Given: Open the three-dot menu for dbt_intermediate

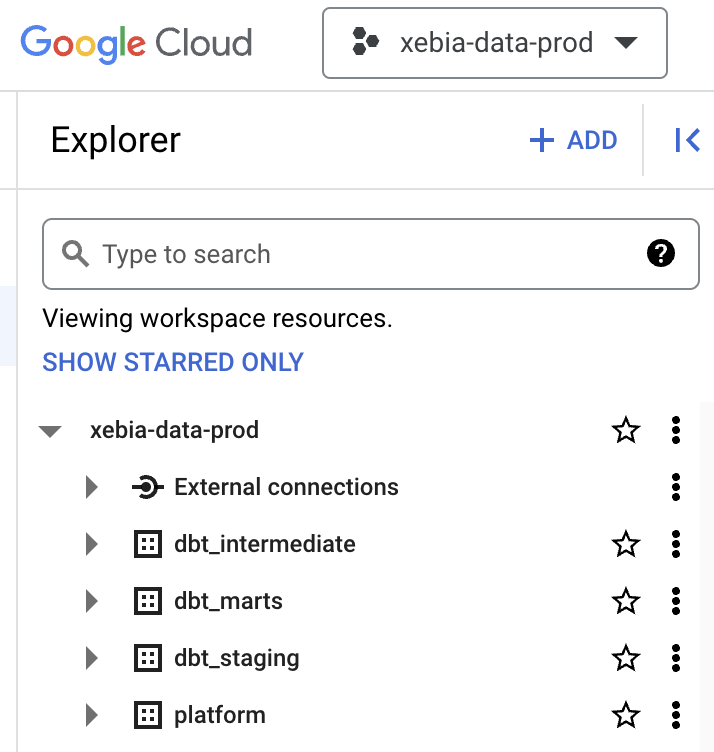Looking at the screenshot, I should (x=676, y=544).
